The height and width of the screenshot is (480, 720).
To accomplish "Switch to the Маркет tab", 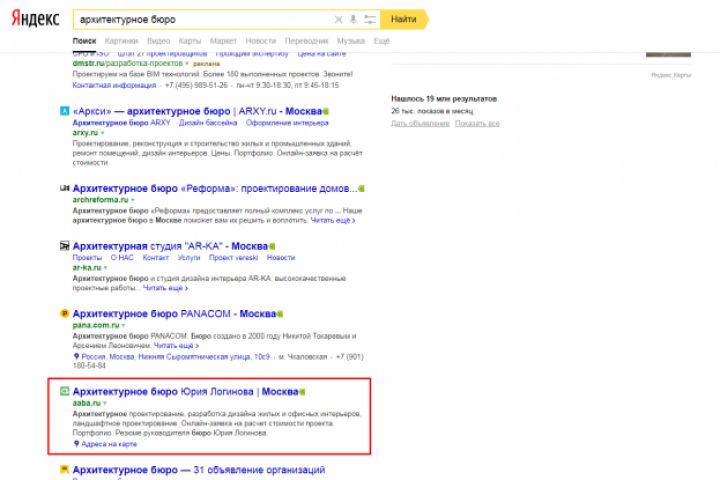I will click(x=223, y=41).
